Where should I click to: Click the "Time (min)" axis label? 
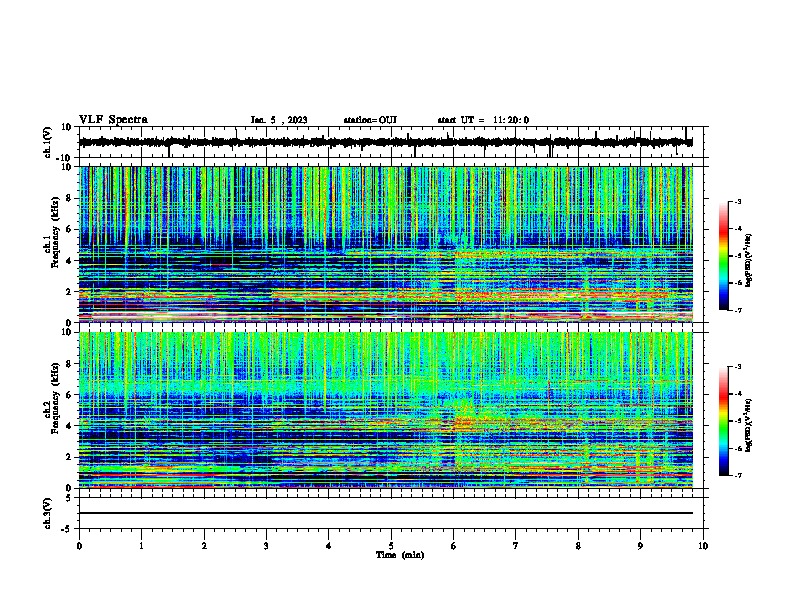click(400, 555)
